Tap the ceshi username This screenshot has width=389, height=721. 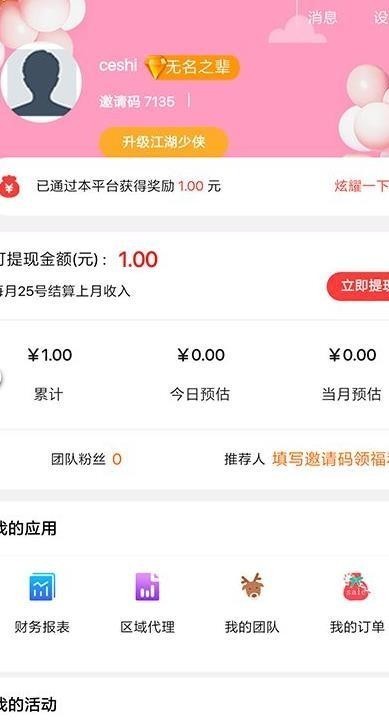[x=118, y=65]
